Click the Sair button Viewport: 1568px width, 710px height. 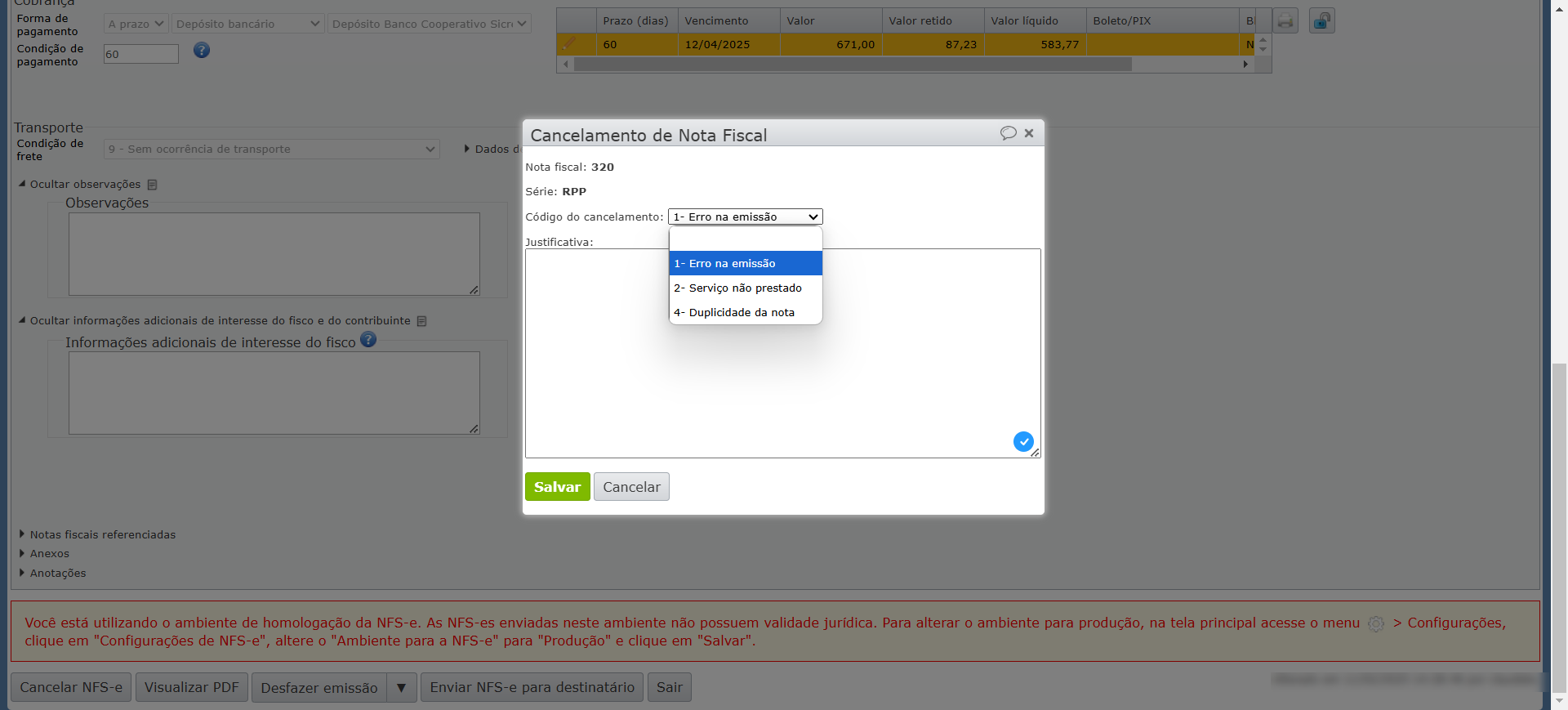(x=670, y=687)
